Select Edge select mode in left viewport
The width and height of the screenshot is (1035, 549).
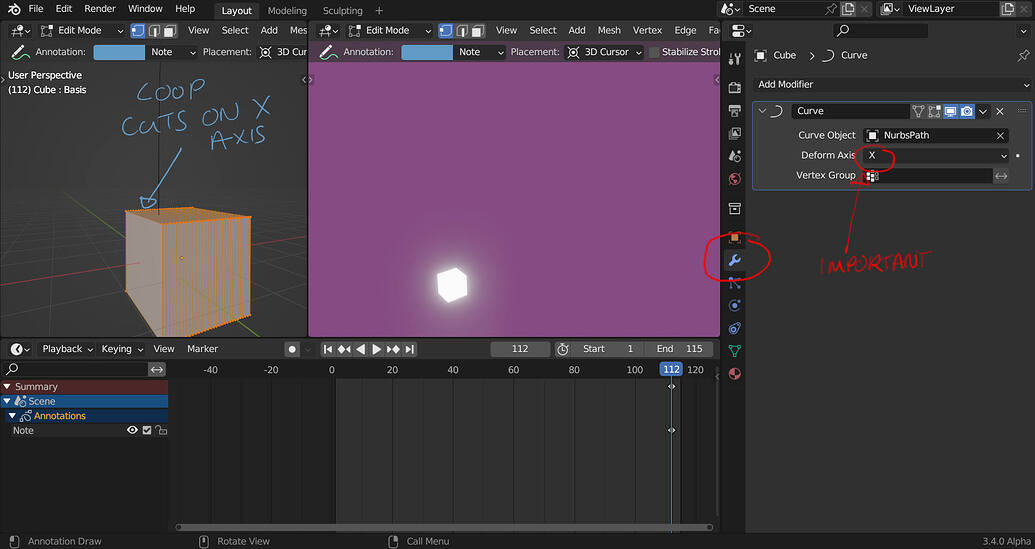point(154,30)
